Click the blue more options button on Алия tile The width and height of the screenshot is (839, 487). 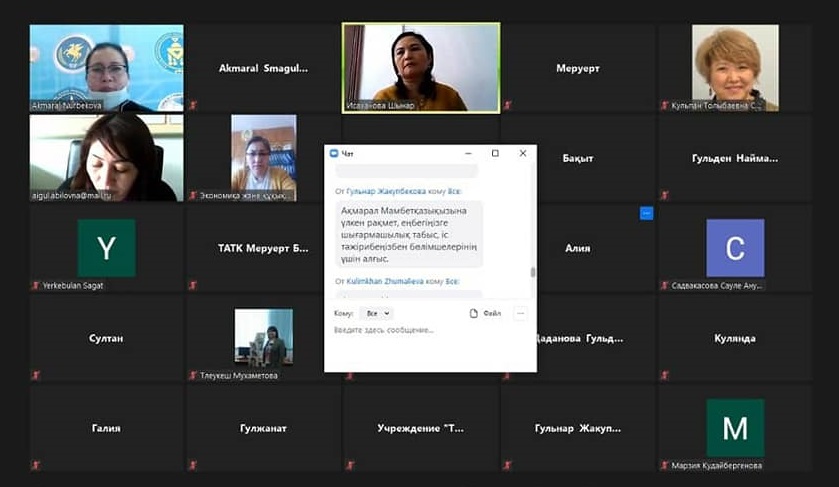click(646, 213)
